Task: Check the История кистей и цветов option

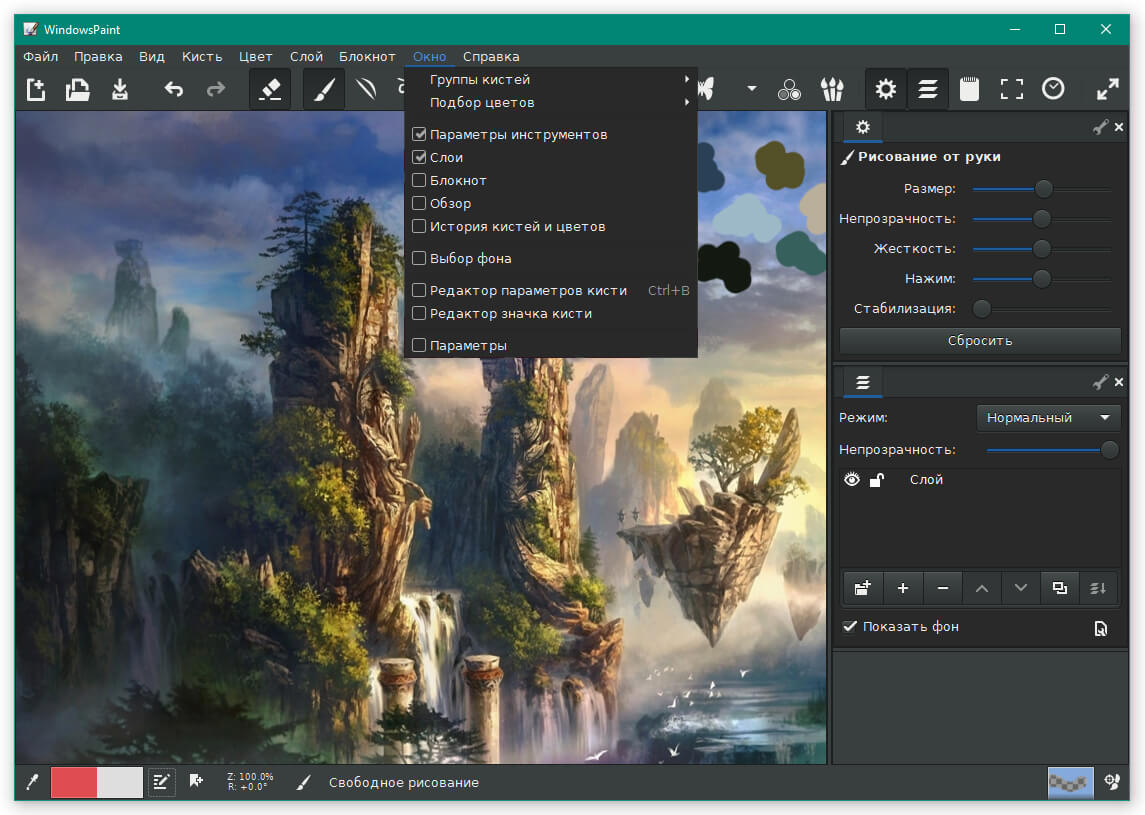Action: point(419,226)
